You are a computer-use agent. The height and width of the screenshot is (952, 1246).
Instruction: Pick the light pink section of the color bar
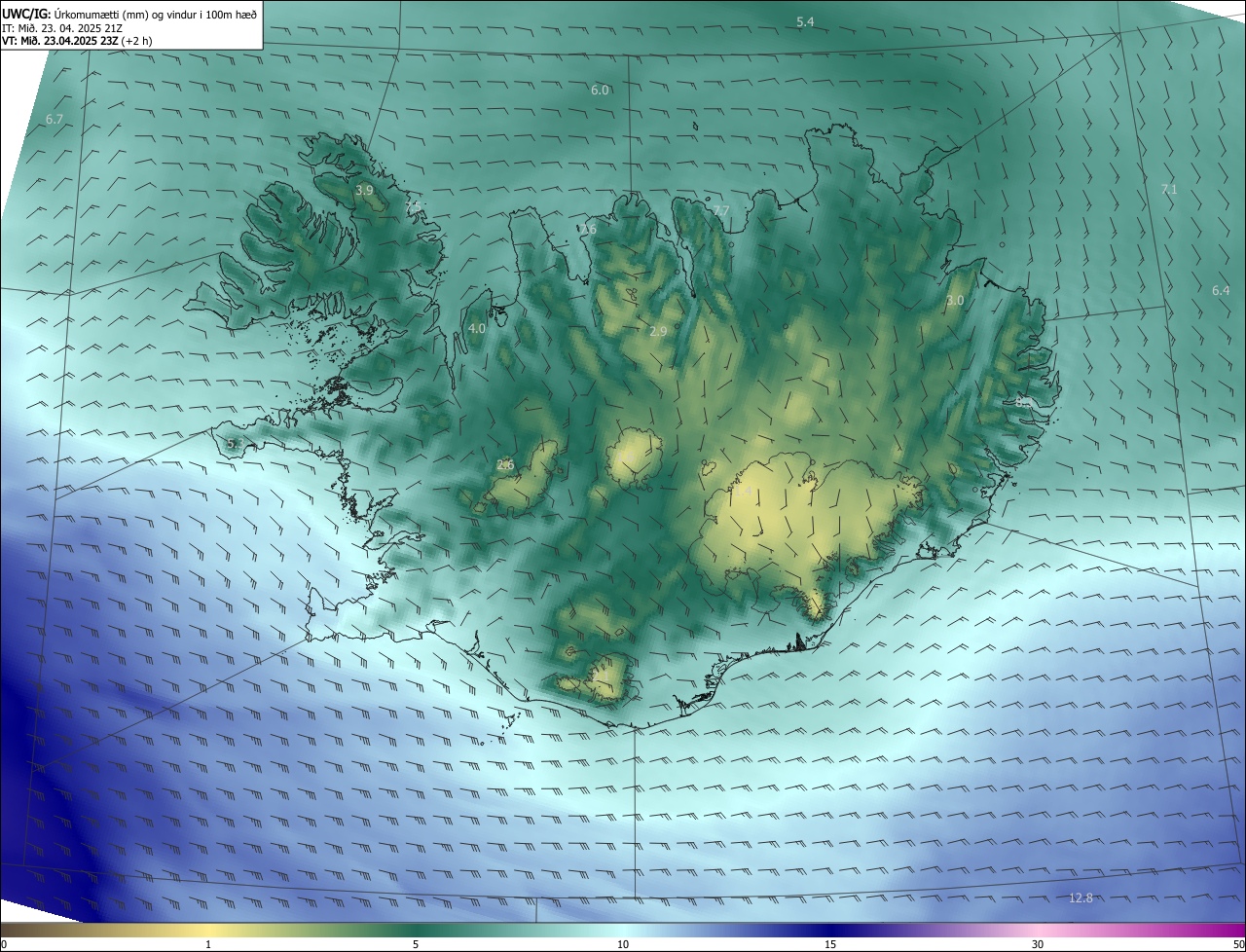(x=1038, y=930)
